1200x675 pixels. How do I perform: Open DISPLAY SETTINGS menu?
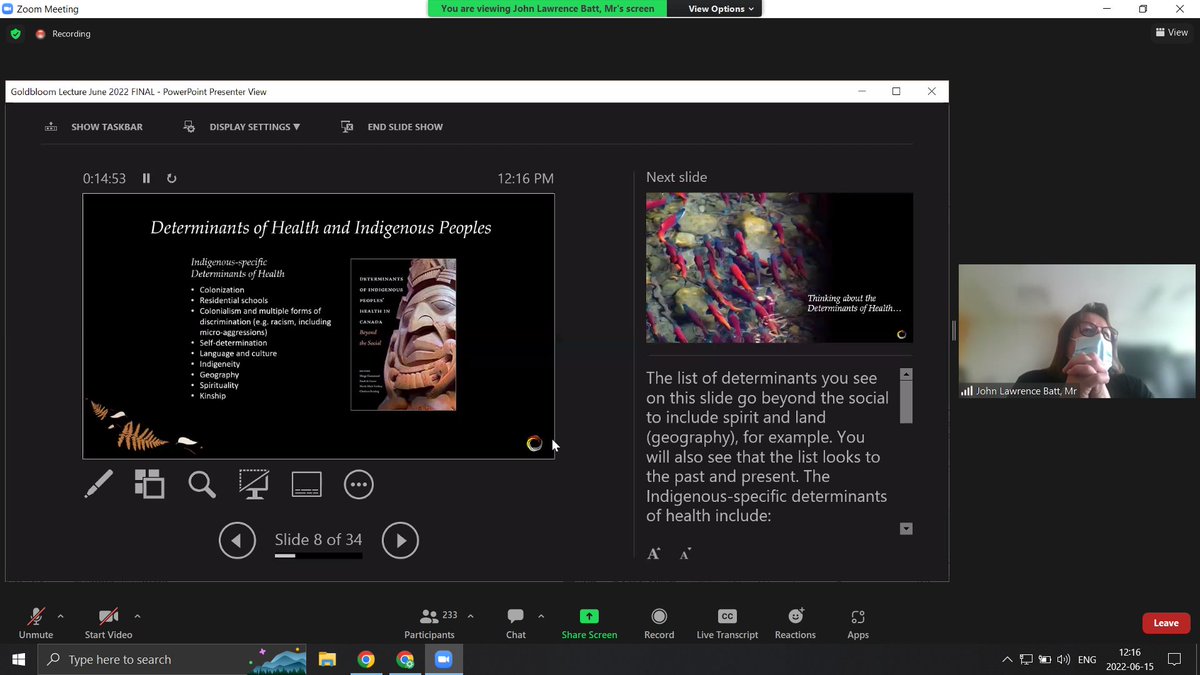tap(242, 127)
